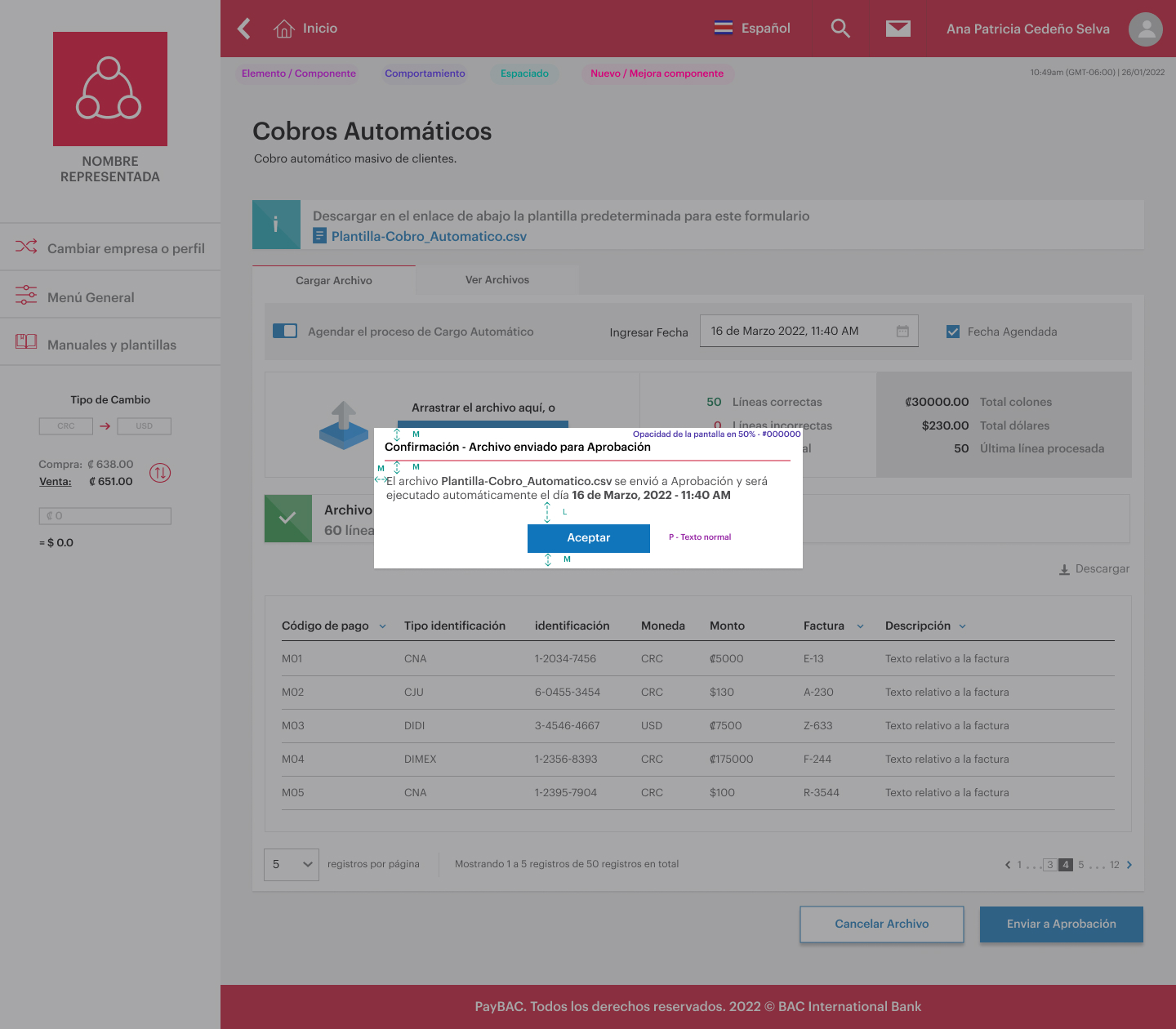Sort the Factura column
This screenshot has width=1176, height=1029.
pos(860,626)
